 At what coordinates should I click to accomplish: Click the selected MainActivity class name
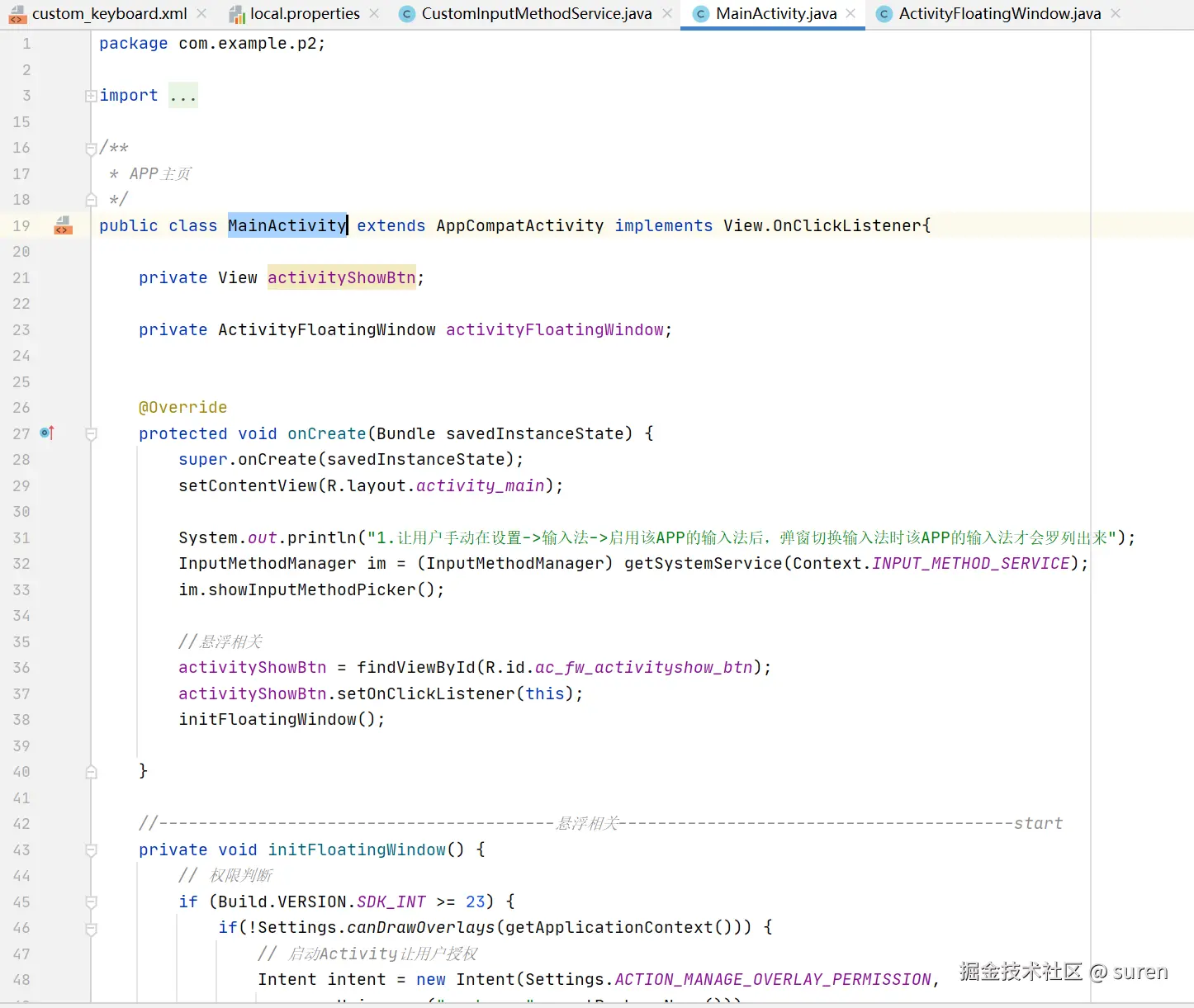287,225
